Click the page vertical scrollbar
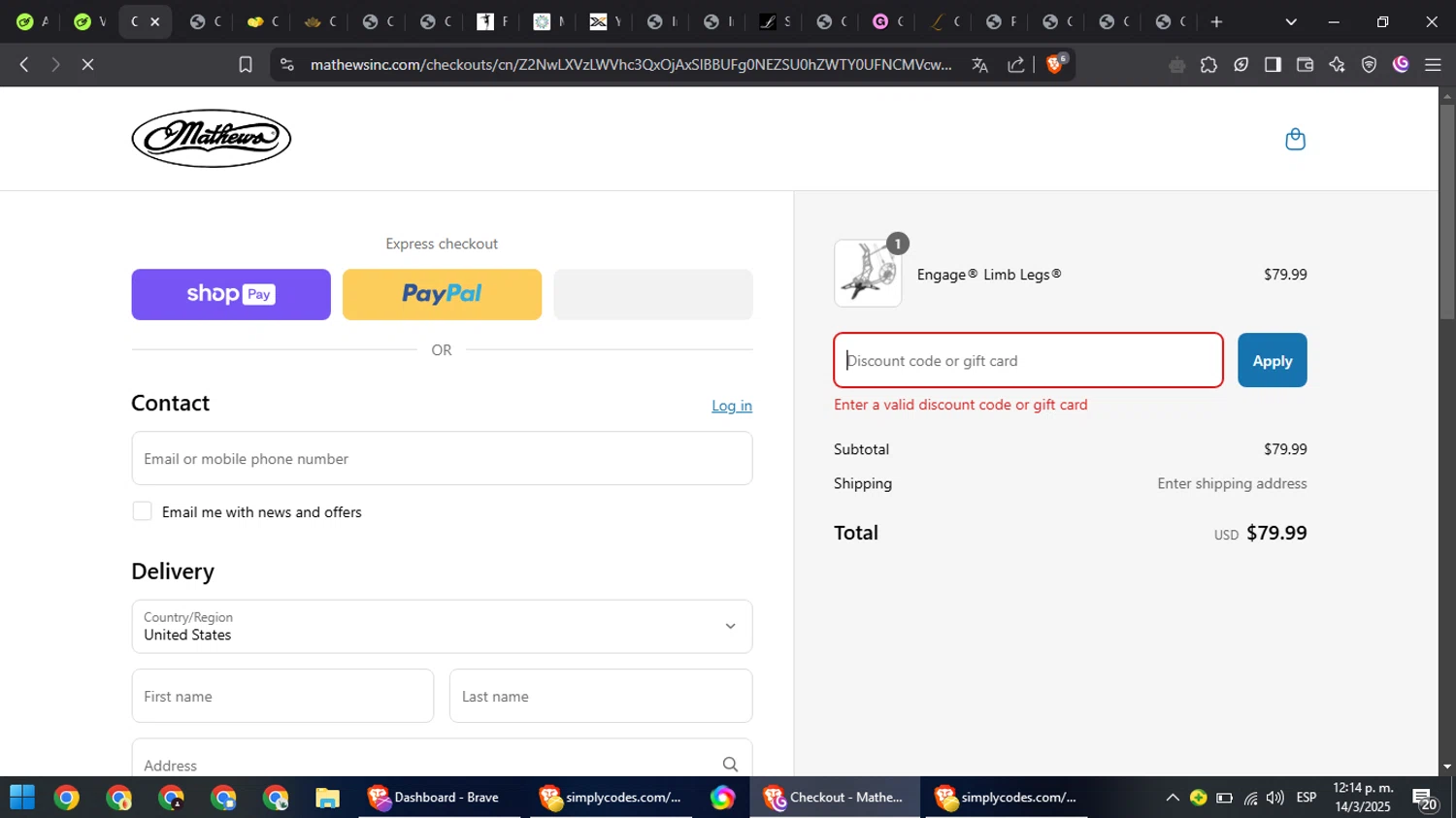 (x=1447, y=212)
